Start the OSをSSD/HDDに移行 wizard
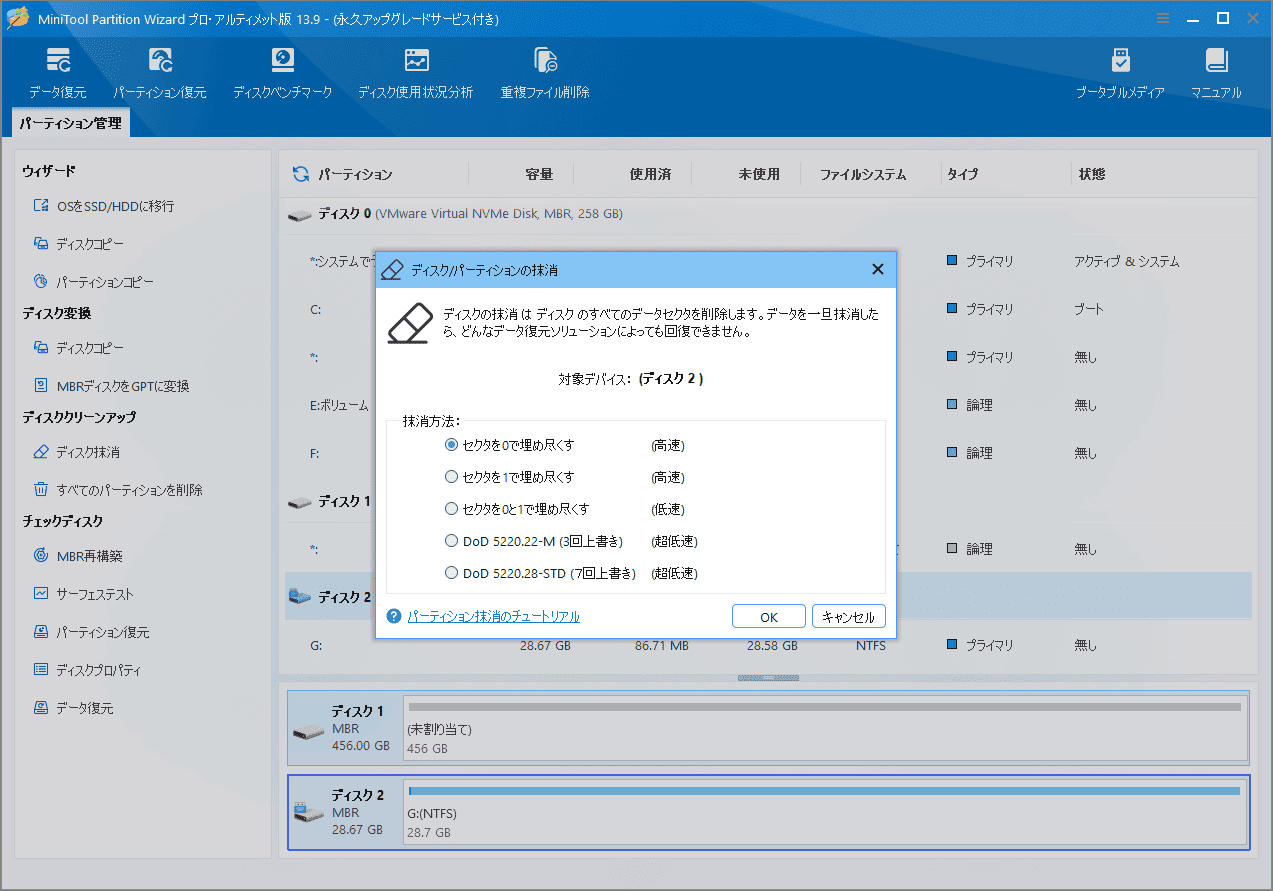Image resolution: width=1273 pixels, height=891 pixels. point(104,206)
